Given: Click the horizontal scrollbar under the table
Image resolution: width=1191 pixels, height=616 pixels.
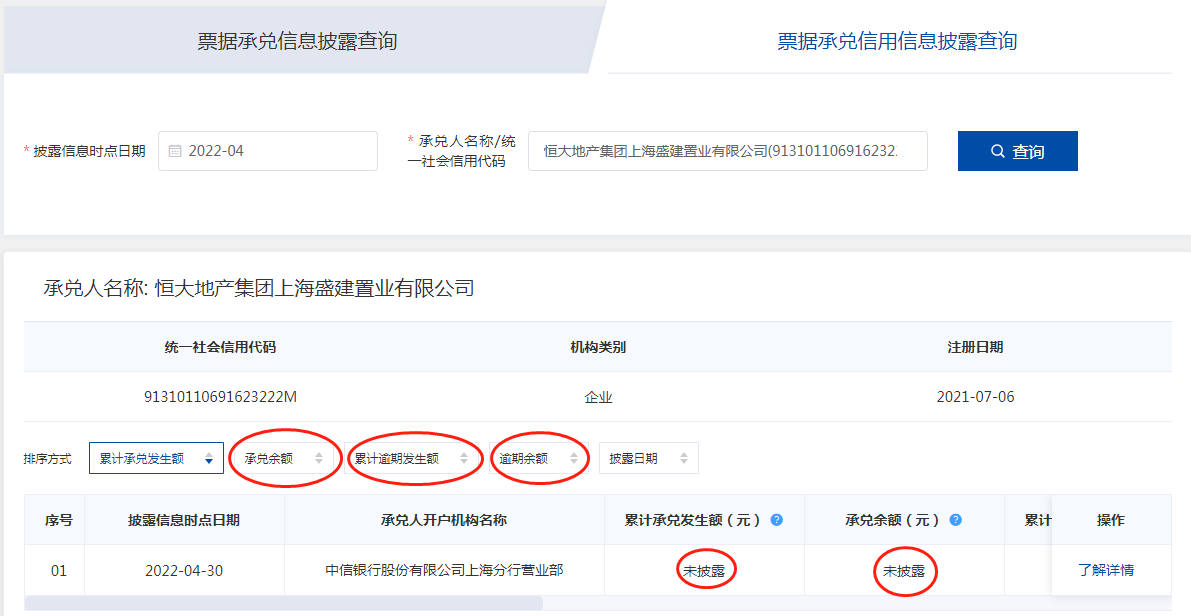Looking at the screenshot, I should click(x=284, y=603).
